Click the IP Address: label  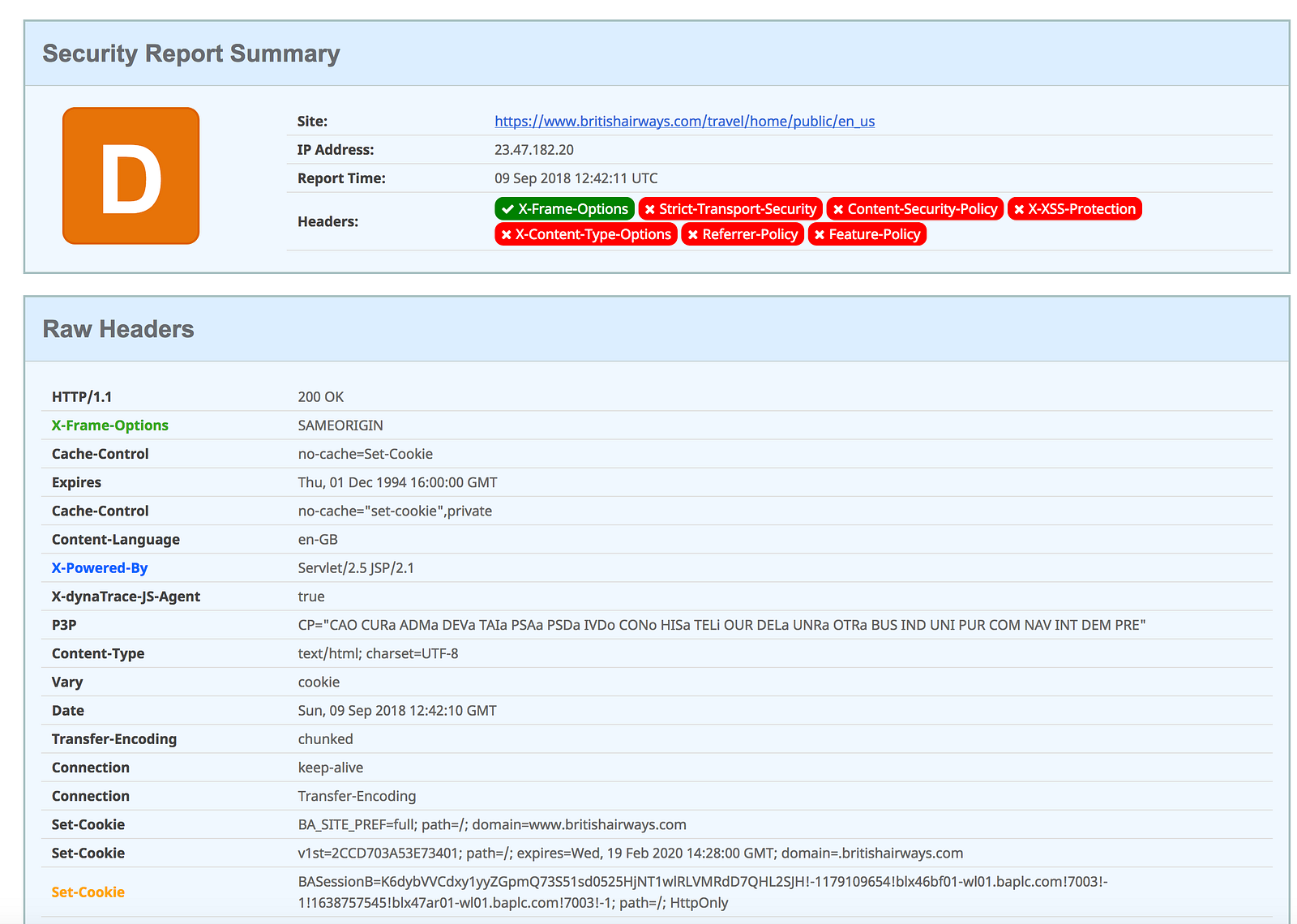(336, 150)
